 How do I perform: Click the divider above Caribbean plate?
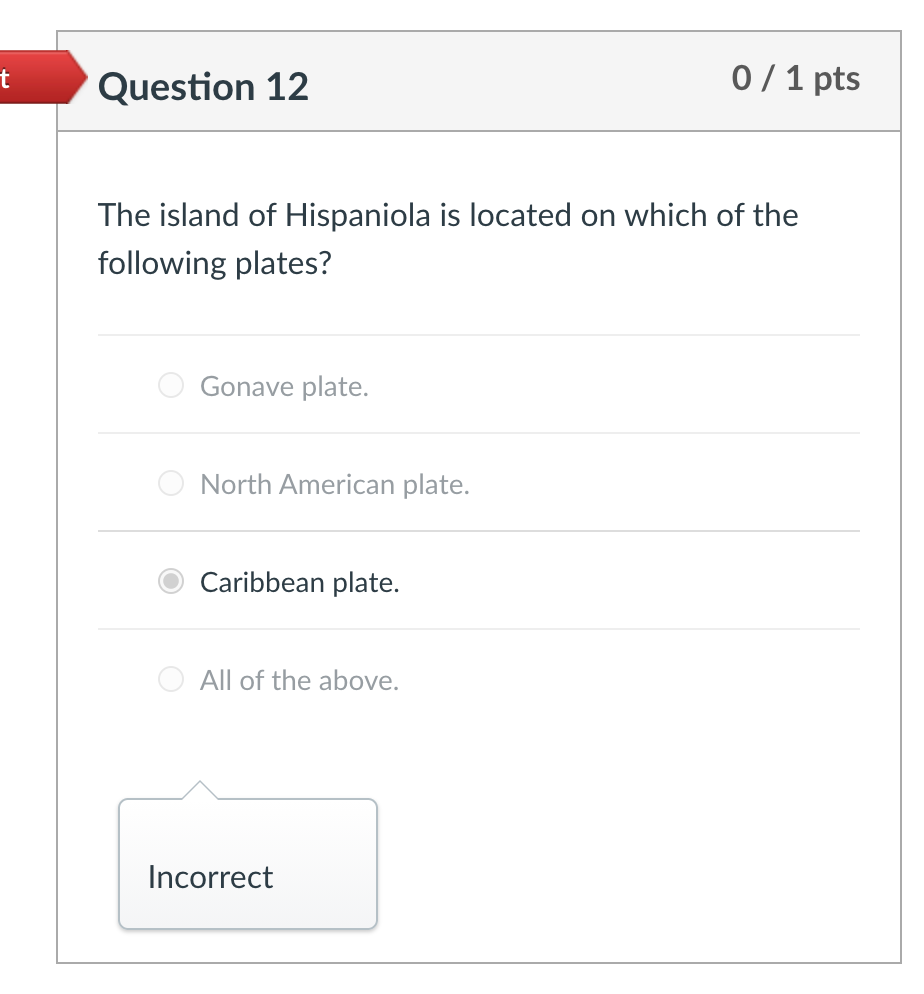(478, 530)
